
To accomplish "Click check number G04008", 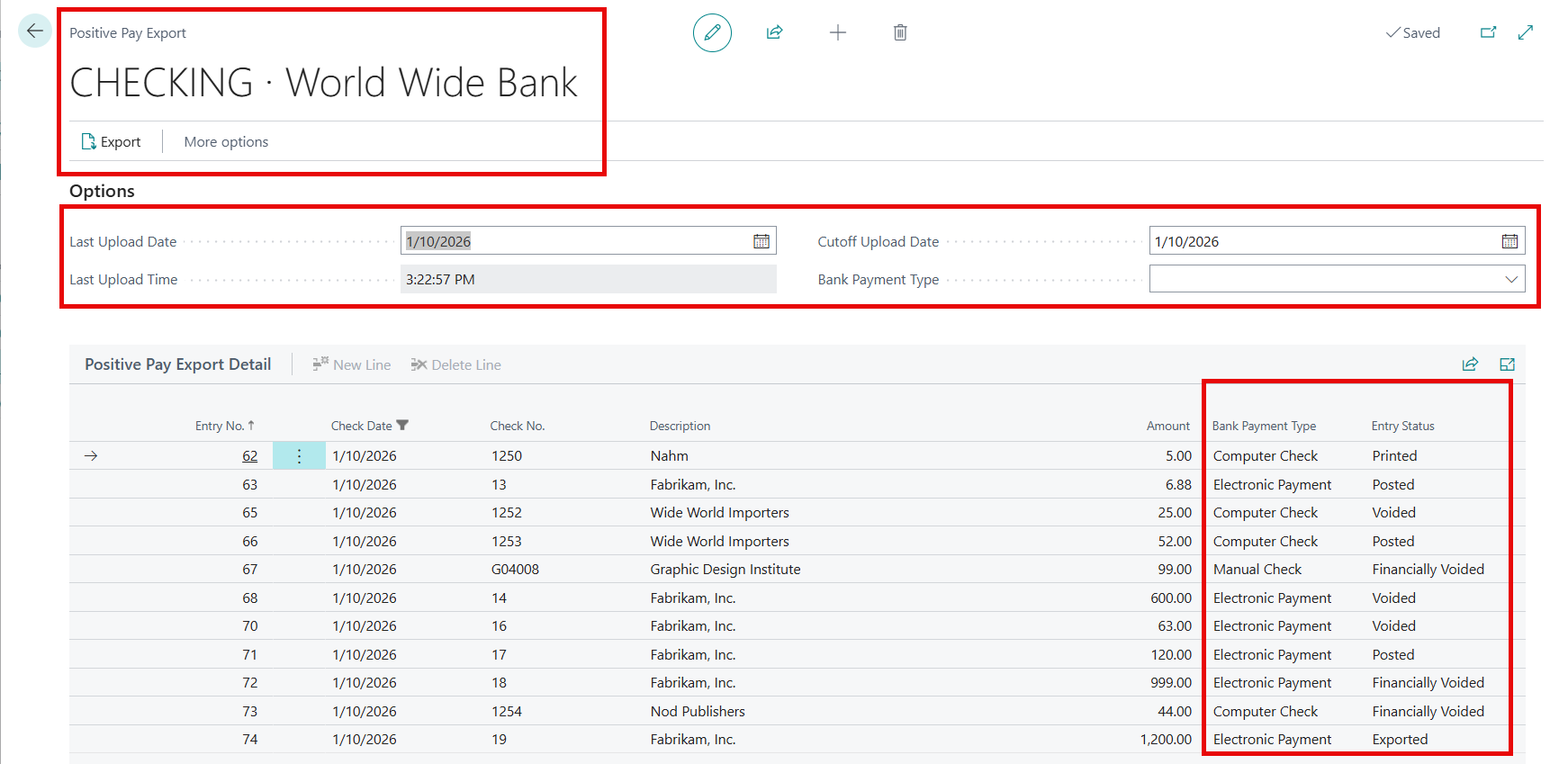I will pyautogui.click(x=515, y=569).
